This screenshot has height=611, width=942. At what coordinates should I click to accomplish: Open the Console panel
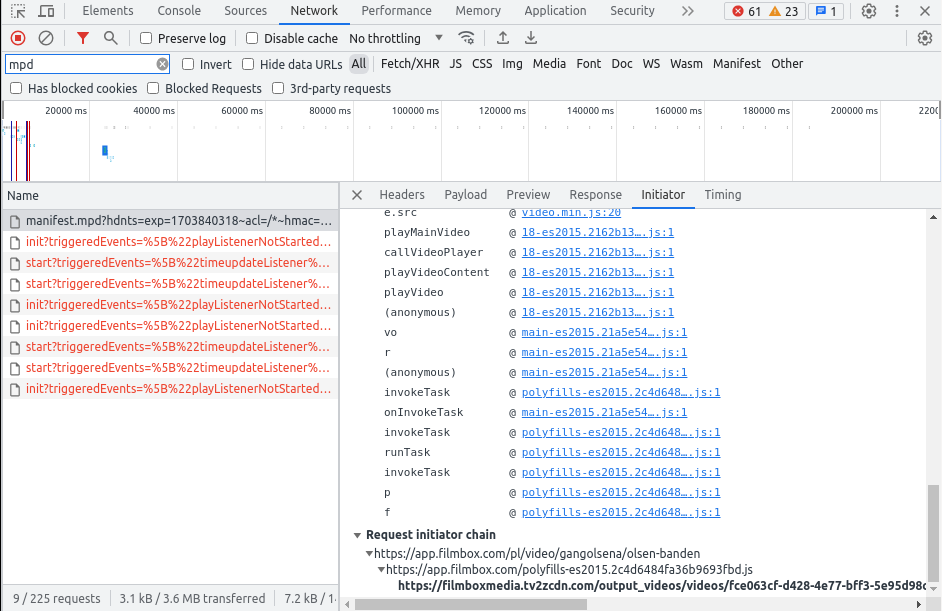179,11
